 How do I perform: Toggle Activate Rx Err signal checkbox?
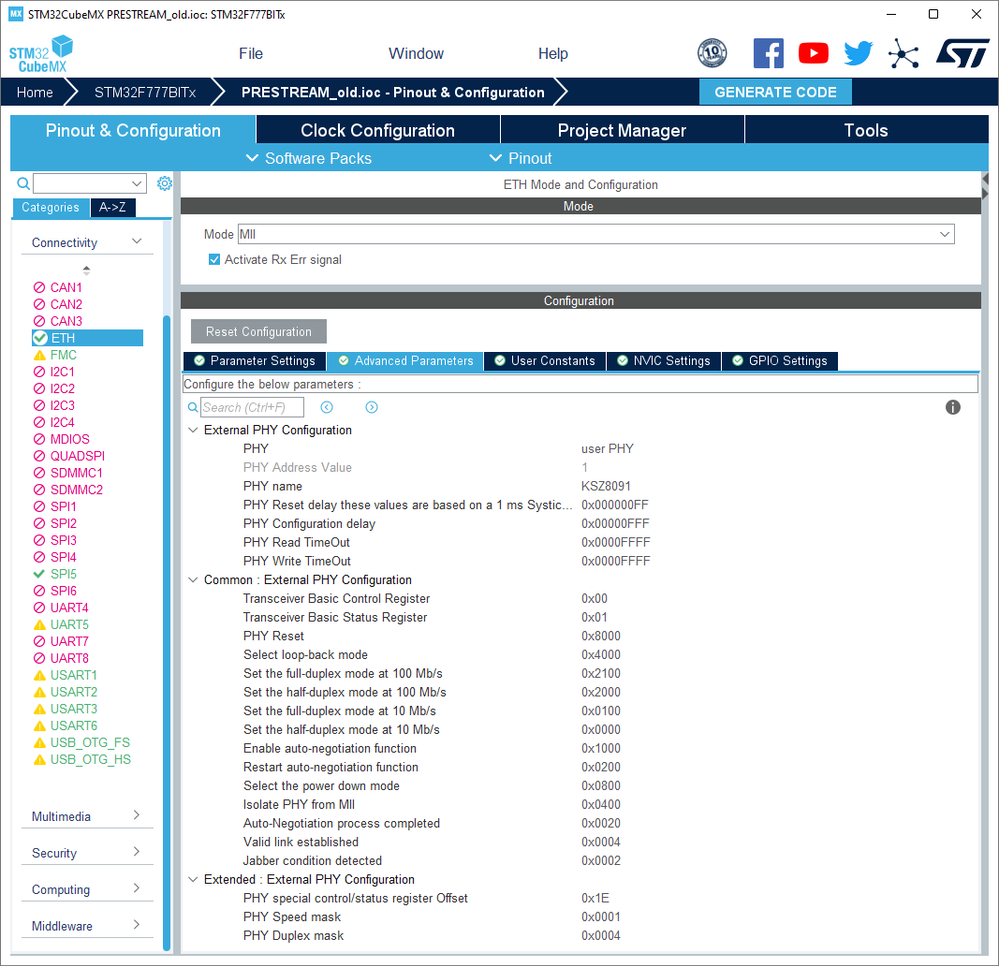(x=215, y=259)
